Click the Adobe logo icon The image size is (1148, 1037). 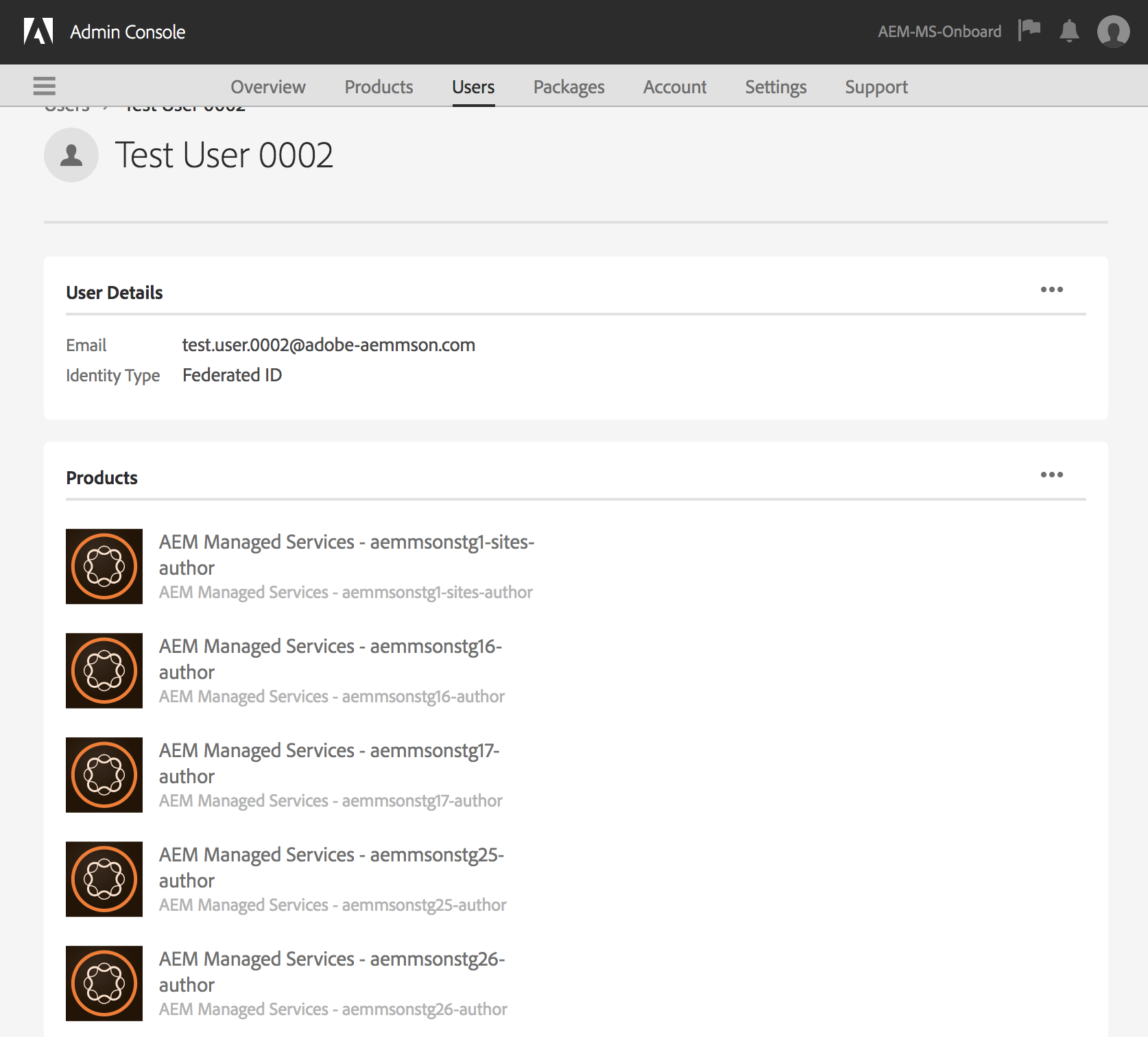(38, 32)
